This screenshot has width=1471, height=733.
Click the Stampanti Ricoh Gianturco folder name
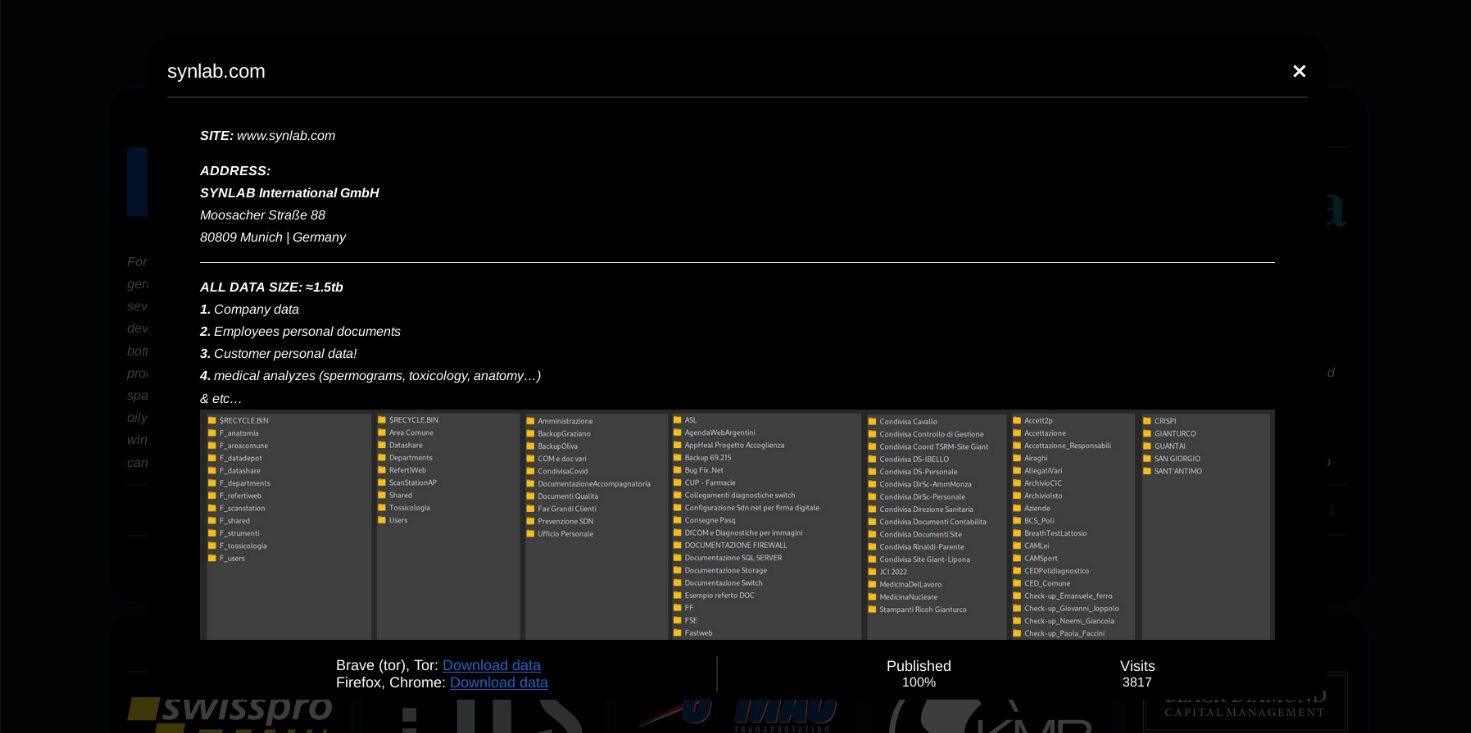point(923,609)
